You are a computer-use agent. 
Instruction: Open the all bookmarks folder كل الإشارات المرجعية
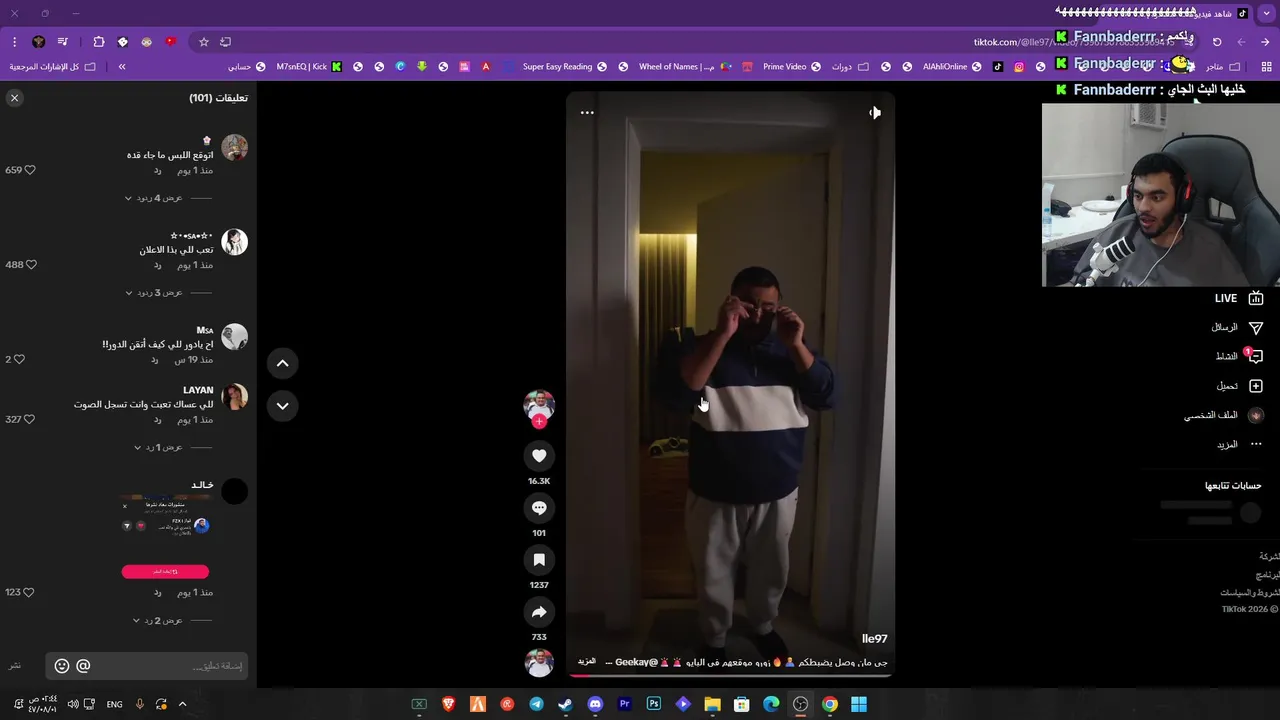[x=52, y=67]
